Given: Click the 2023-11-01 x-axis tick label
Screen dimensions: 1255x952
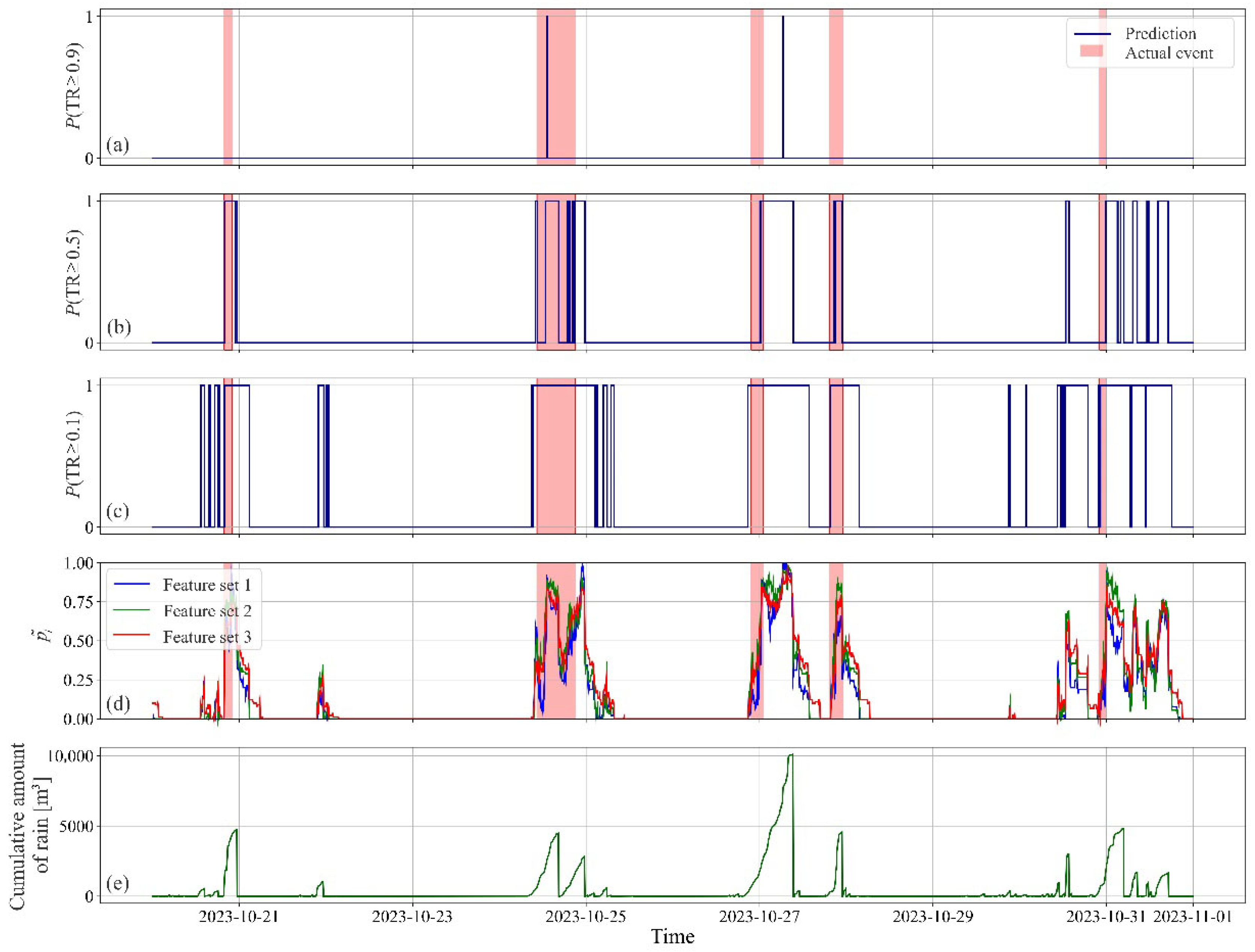Looking at the screenshot, I should click(x=1193, y=917).
